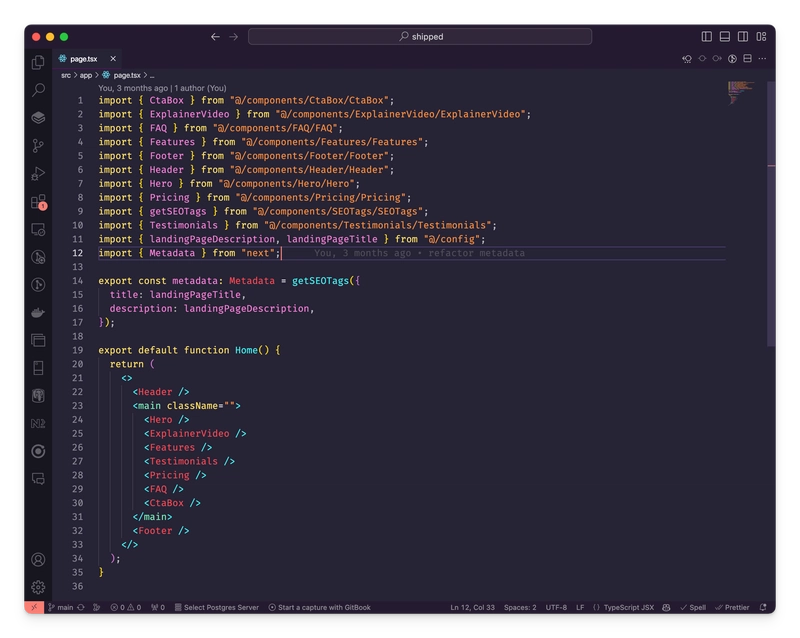Click Start a capture with GitBook
Image resolution: width=800 pixels, height=638 pixels.
click(319, 607)
